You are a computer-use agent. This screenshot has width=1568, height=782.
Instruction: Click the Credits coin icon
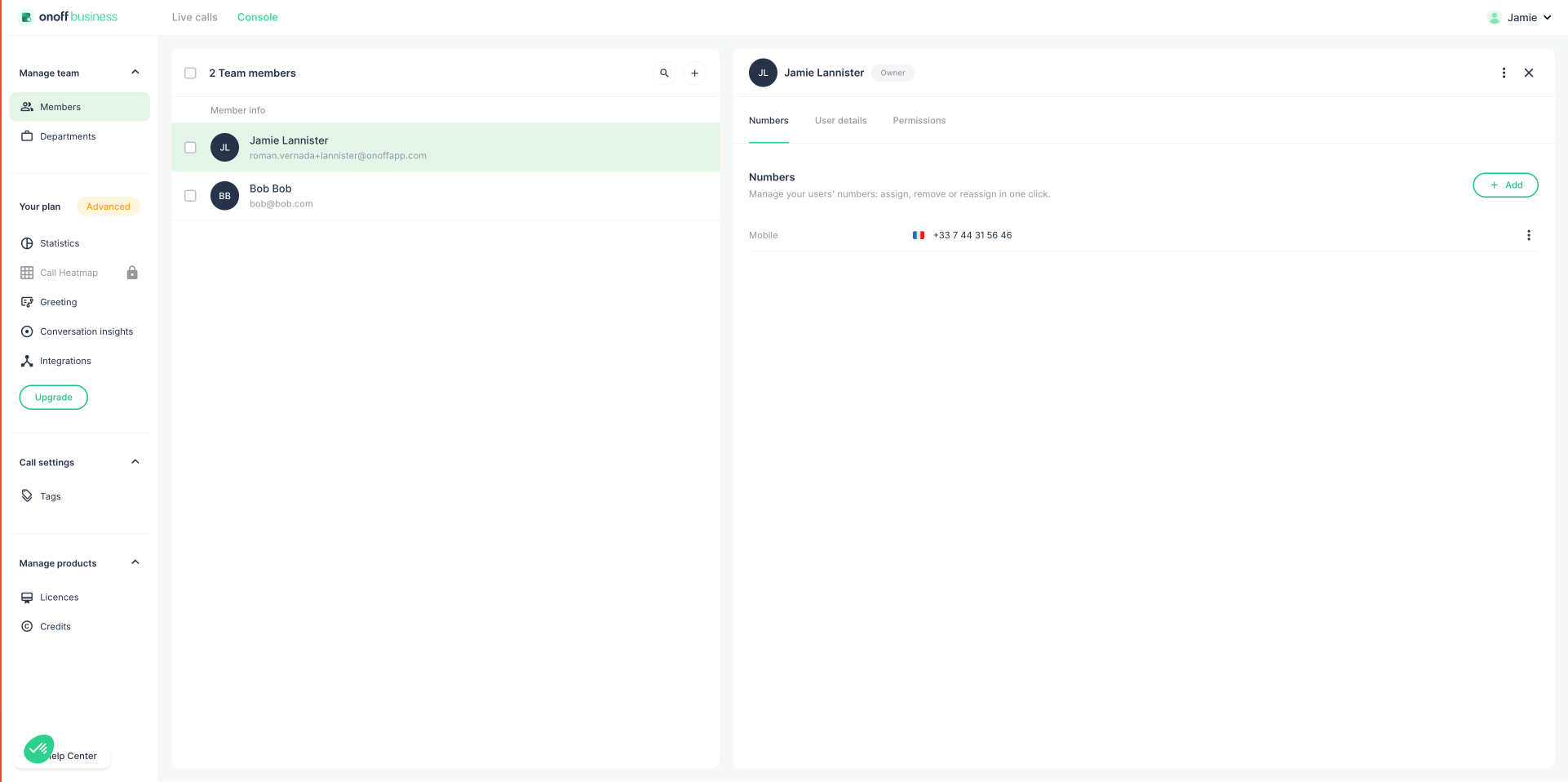[27, 627]
